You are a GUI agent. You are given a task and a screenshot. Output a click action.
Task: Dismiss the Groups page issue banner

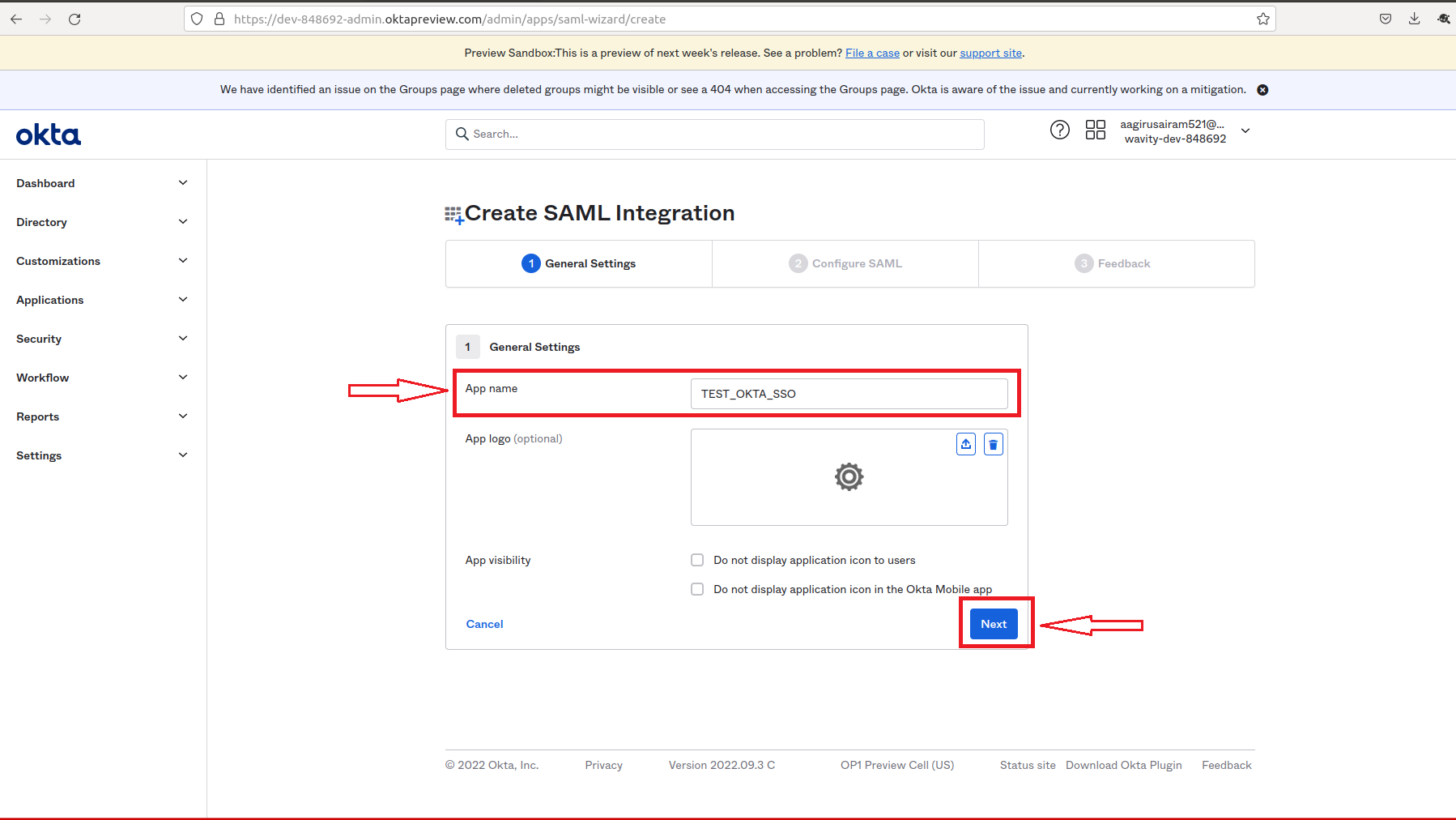tap(1262, 90)
